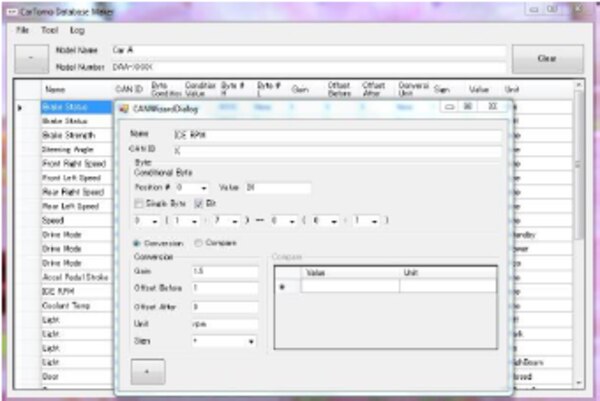Click main grid scrollbar up arrow

pos(579,85)
